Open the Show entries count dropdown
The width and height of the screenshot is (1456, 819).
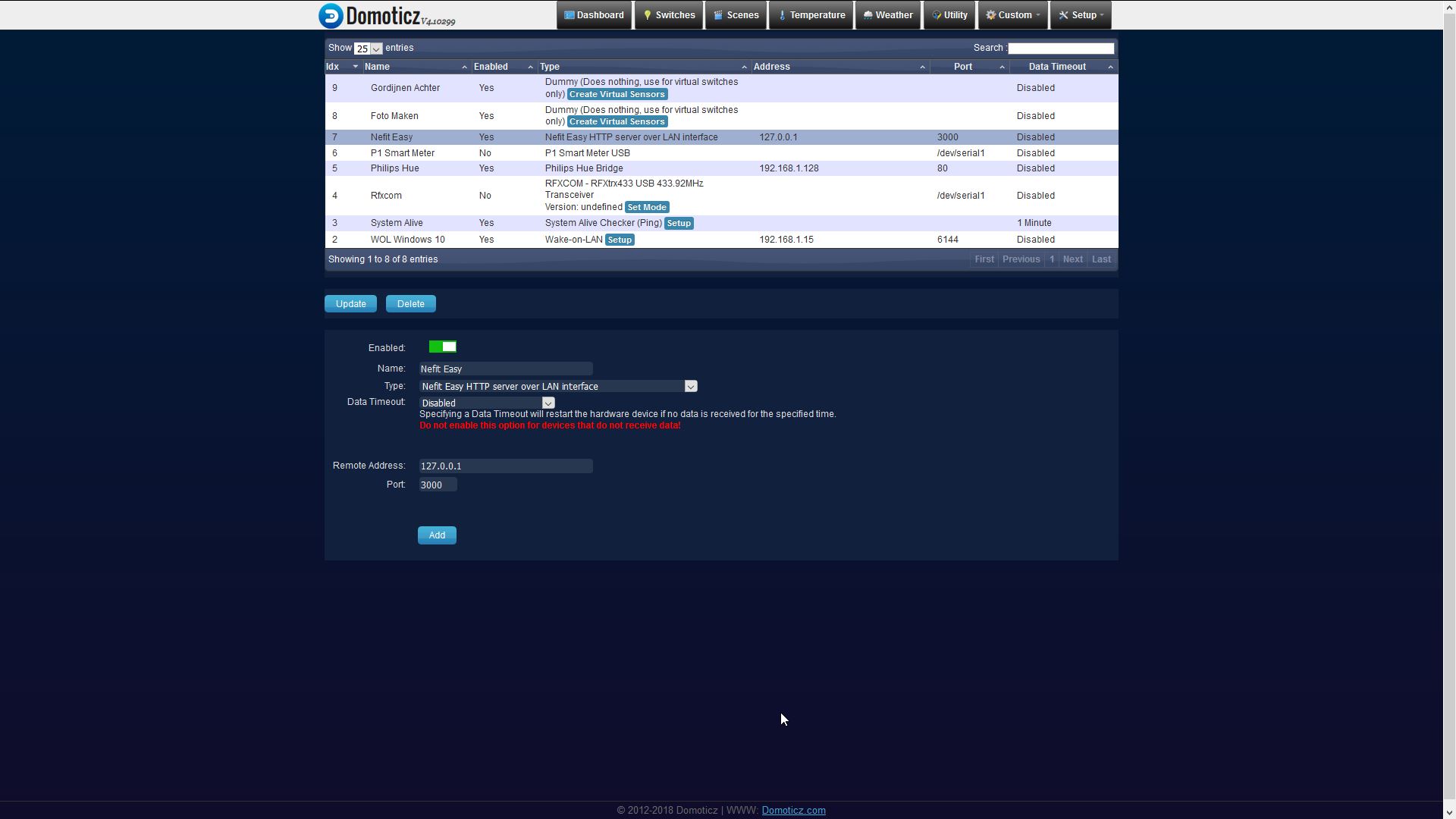pyautogui.click(x=368, y=49)
